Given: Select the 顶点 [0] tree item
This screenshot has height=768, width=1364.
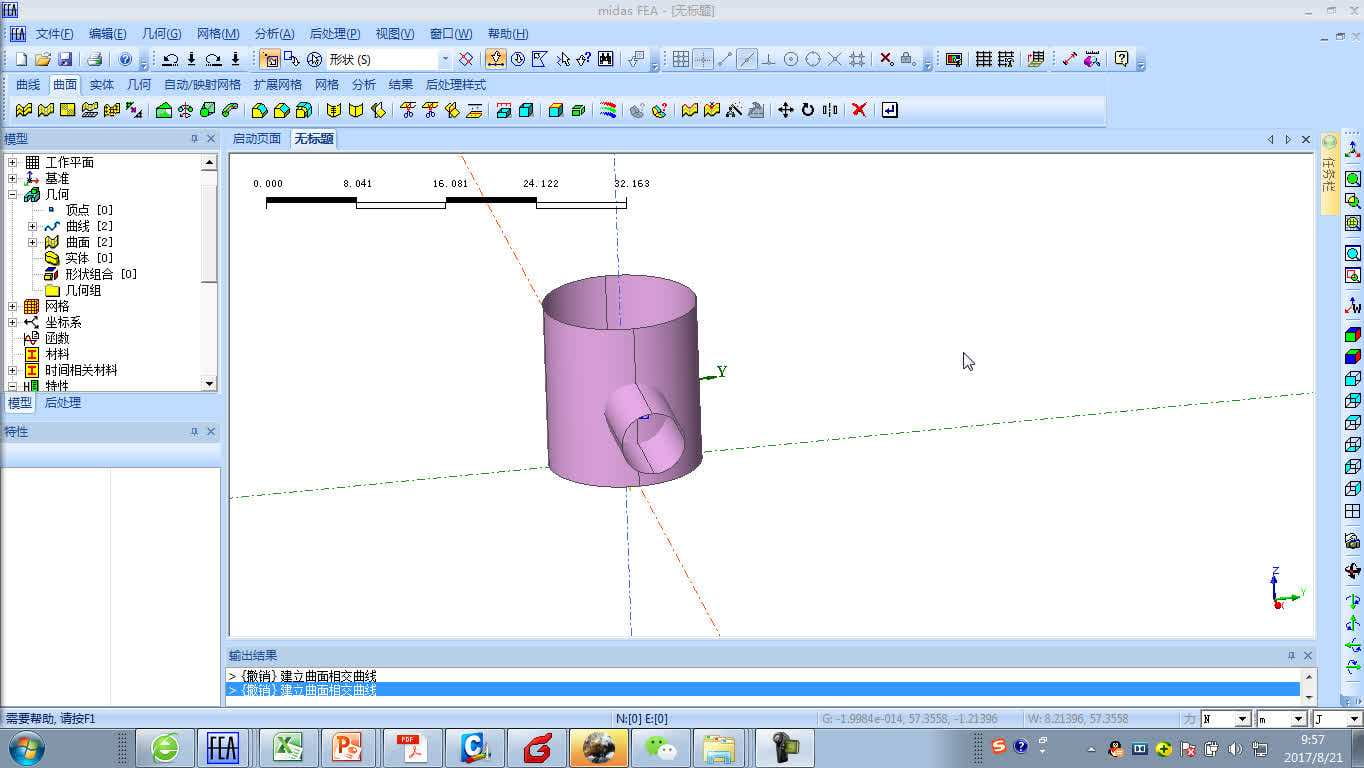Looking at the screenshot, I should 89,210.
